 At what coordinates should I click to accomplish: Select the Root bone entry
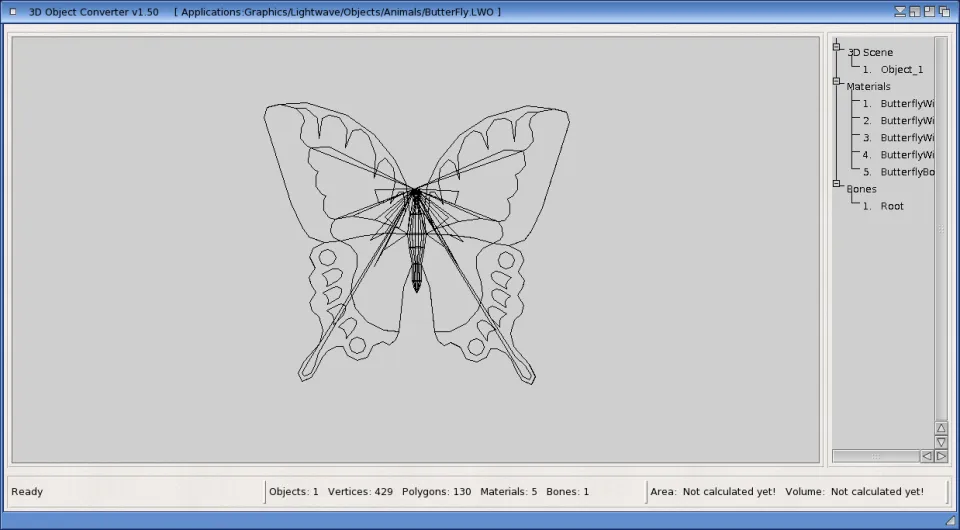891,206
